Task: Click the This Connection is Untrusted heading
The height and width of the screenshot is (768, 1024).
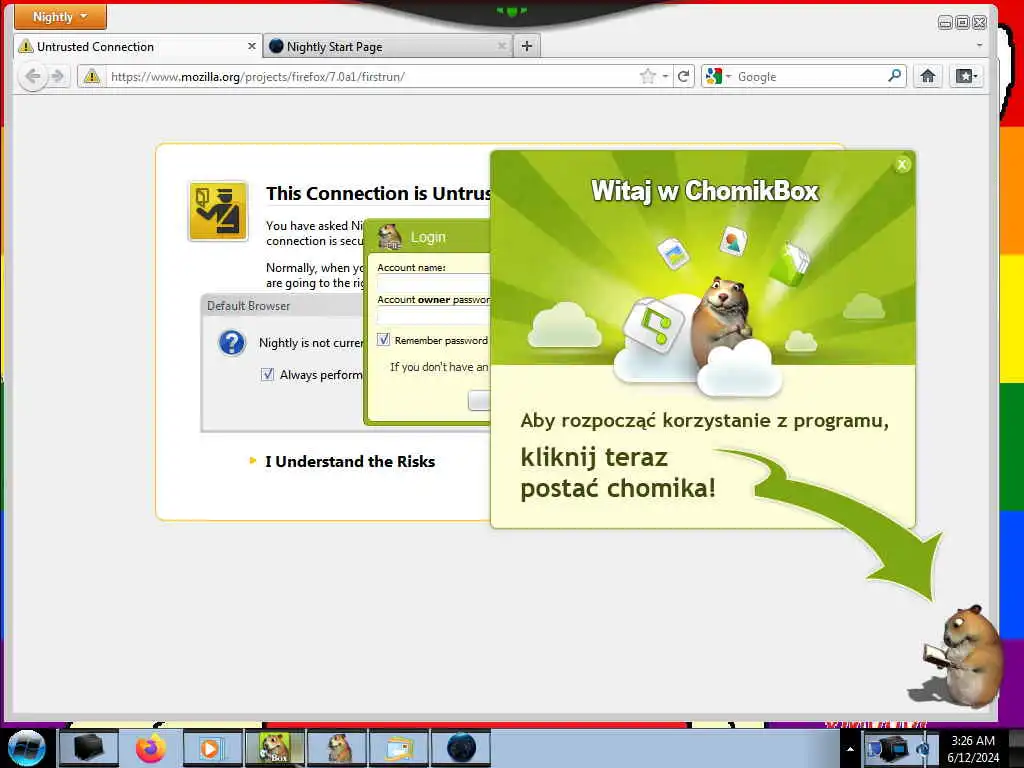Action: pos(378,193)
